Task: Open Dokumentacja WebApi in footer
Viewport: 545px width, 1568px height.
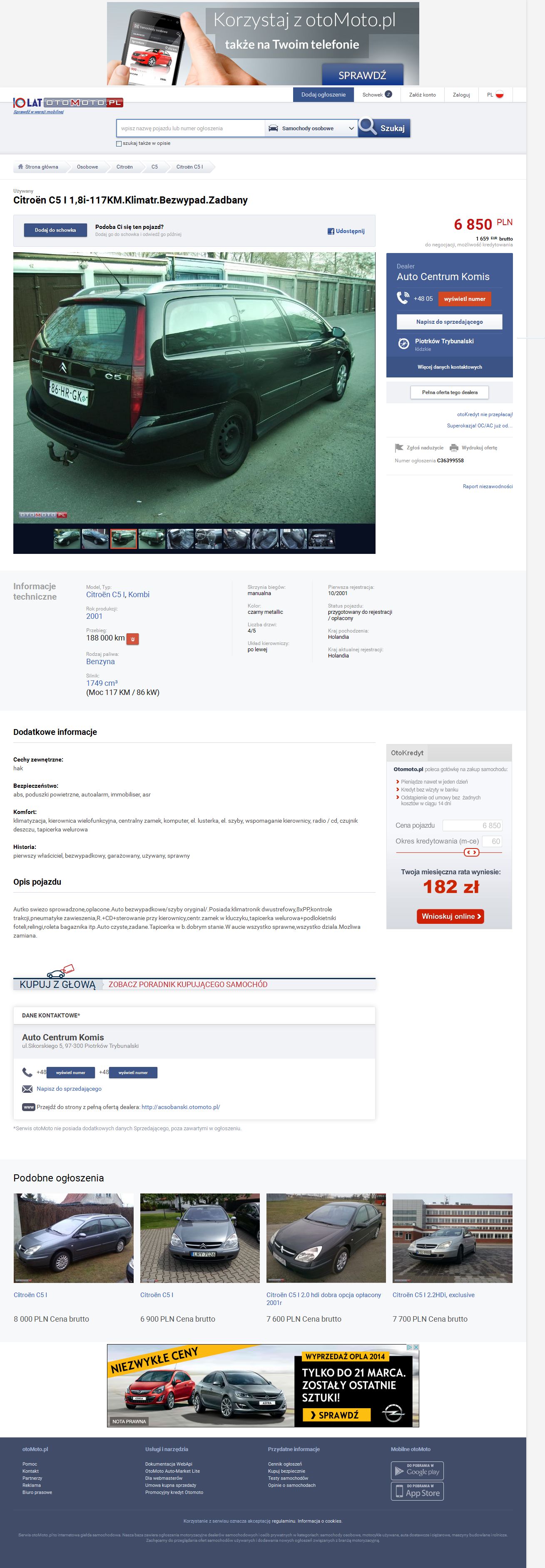Action: (x=169, y=1464)
